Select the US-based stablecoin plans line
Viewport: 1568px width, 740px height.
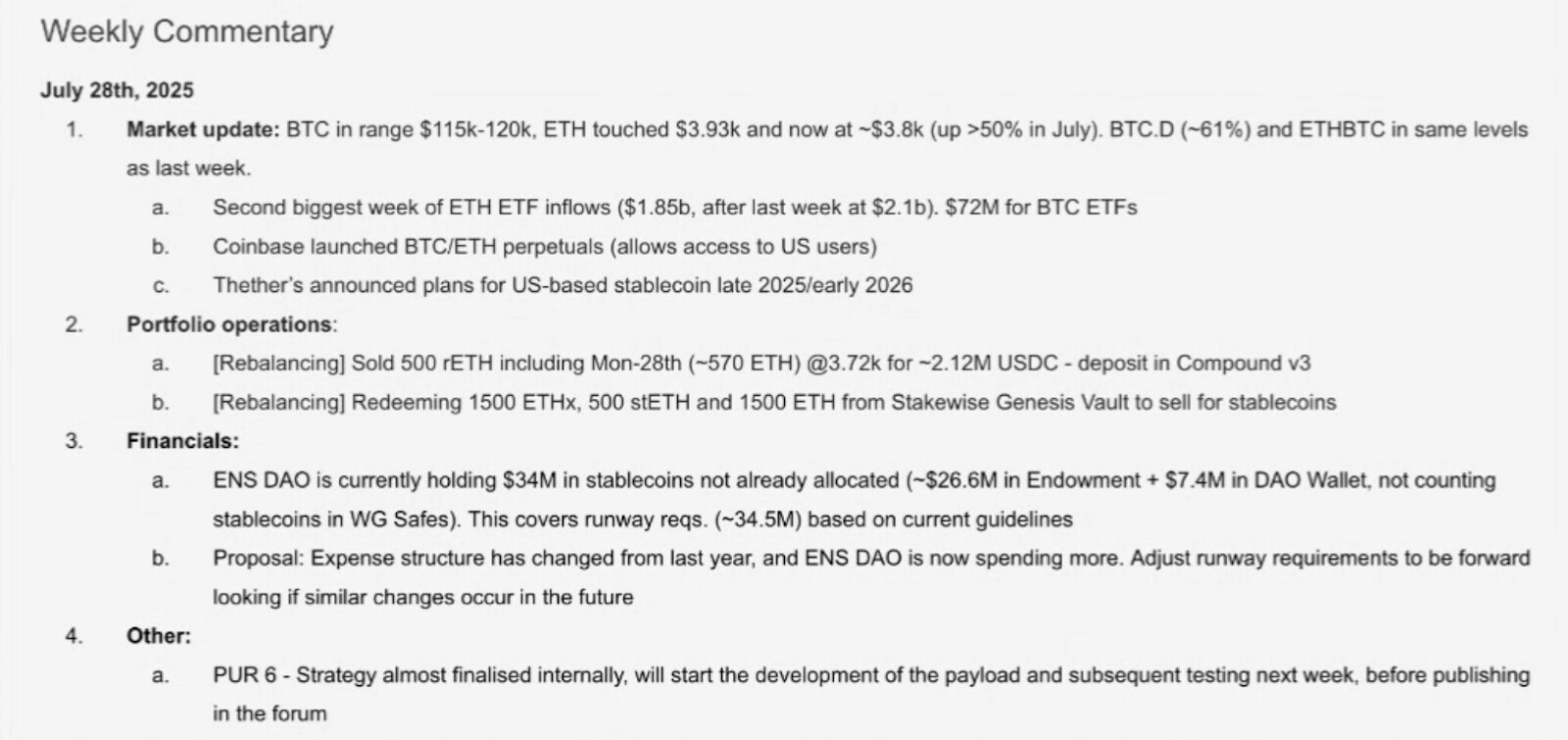point(562,285)
